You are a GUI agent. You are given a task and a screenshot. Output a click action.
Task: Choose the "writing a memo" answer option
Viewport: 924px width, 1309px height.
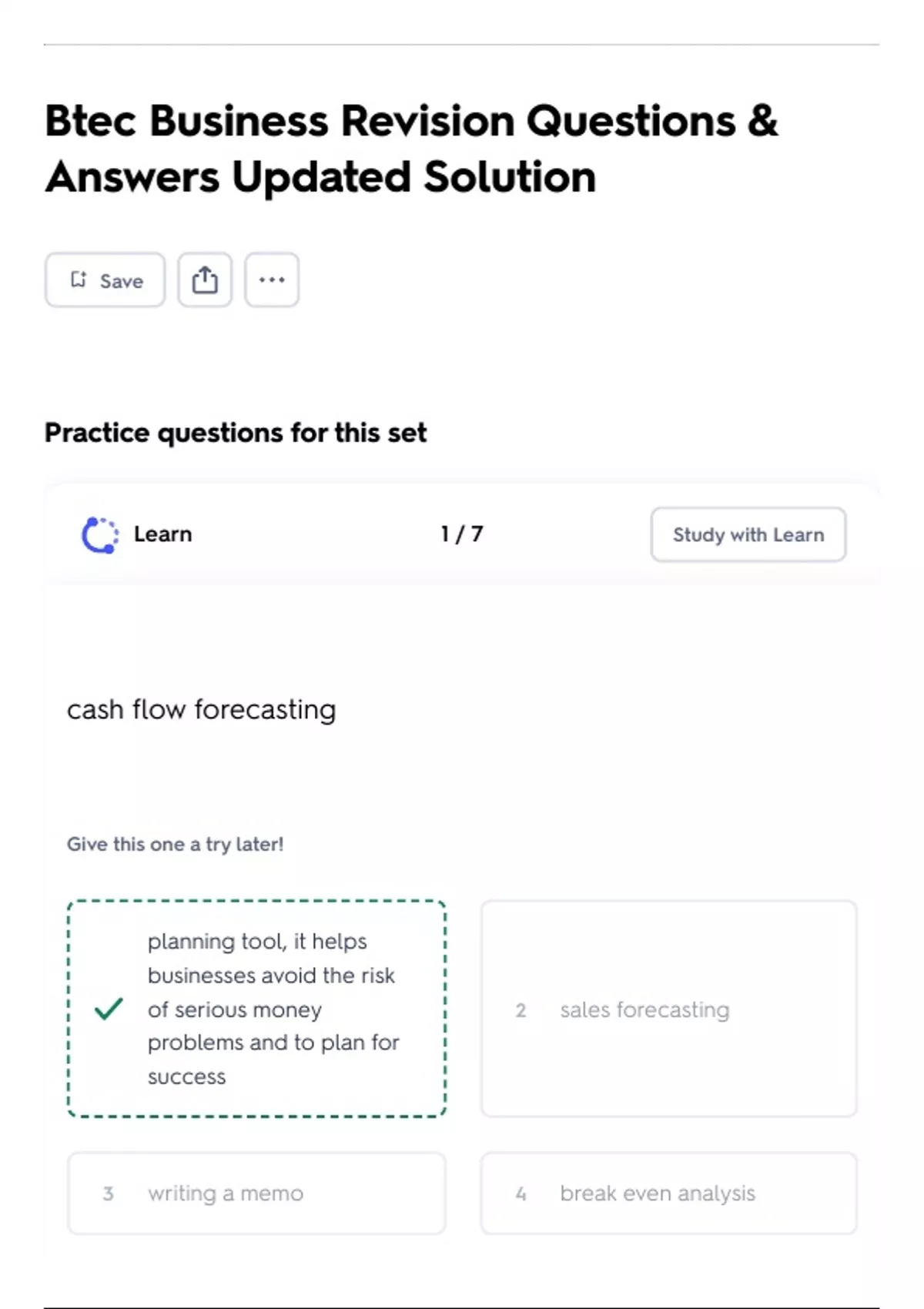point(226,1193)
